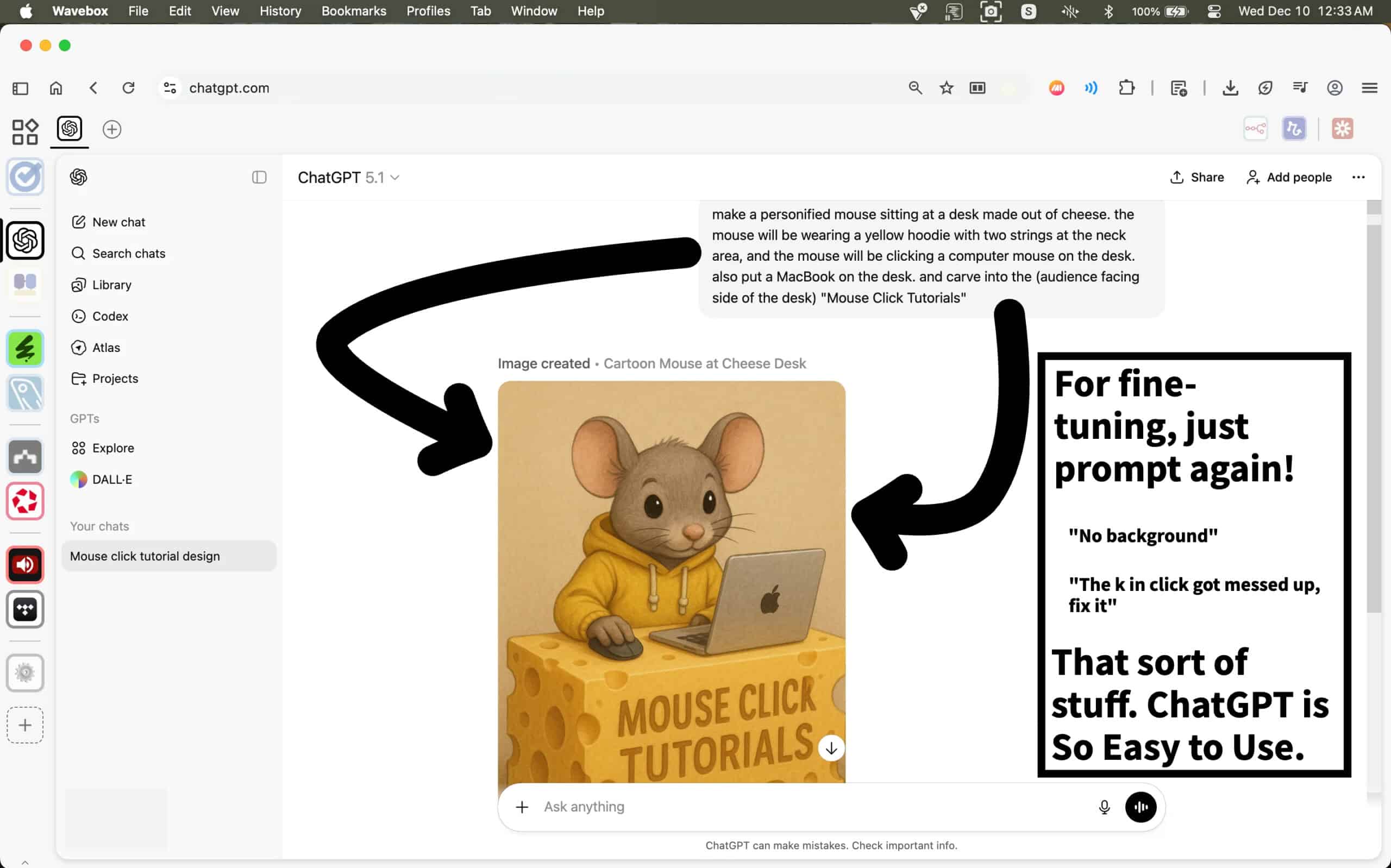
Task: Click the voice mode button in prompt bar
Action: coord(1140,807)
